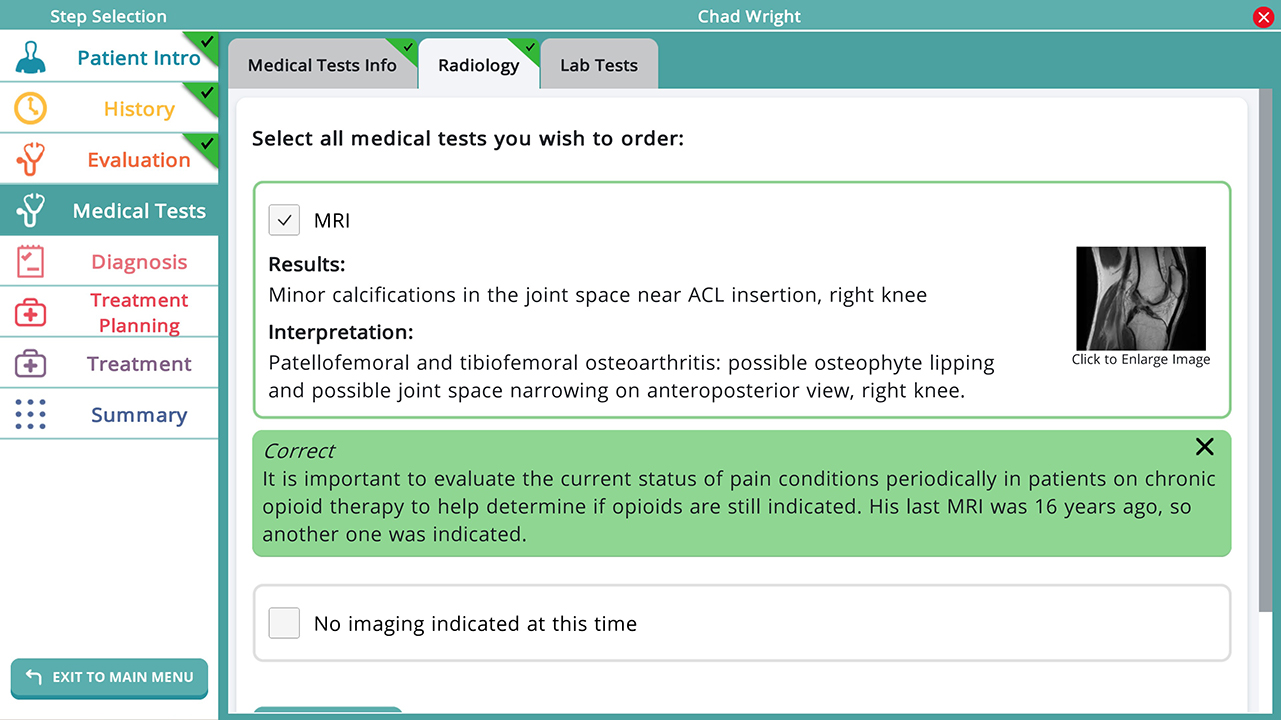Click the Treatment medical bag icon

(31, 364)
